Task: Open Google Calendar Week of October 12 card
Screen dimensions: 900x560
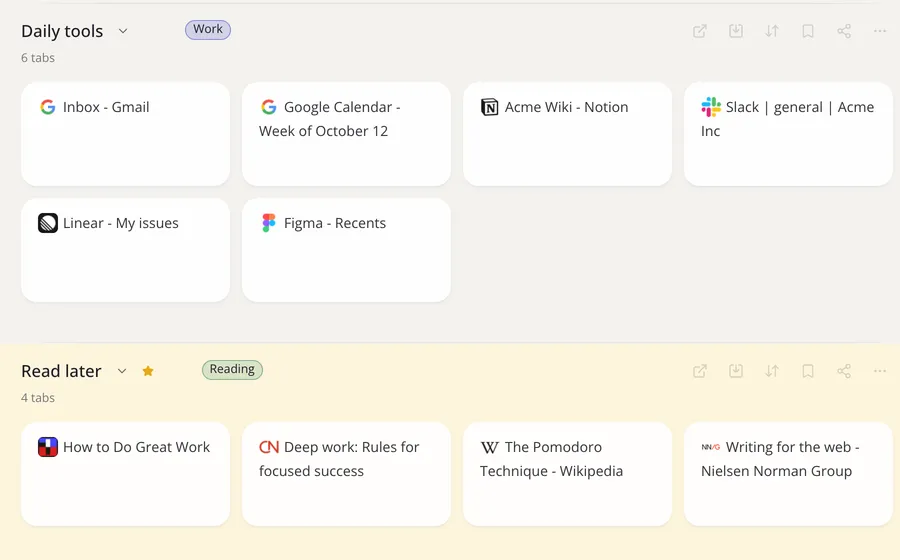Action: pyautogui.click(x=347, y=134)
